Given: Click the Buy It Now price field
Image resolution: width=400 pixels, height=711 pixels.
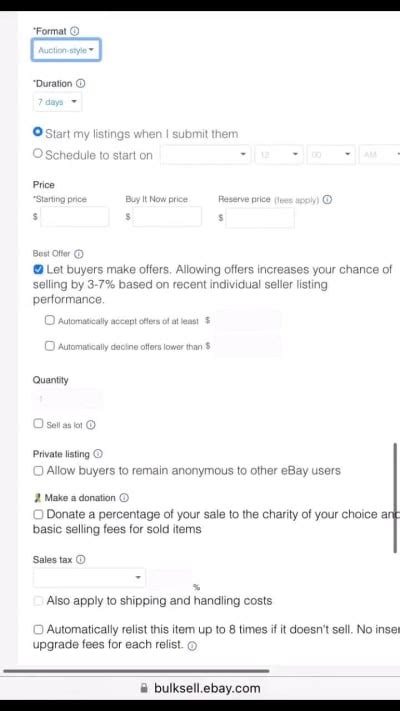Looking at the screenshot, I should click(167, 217).
